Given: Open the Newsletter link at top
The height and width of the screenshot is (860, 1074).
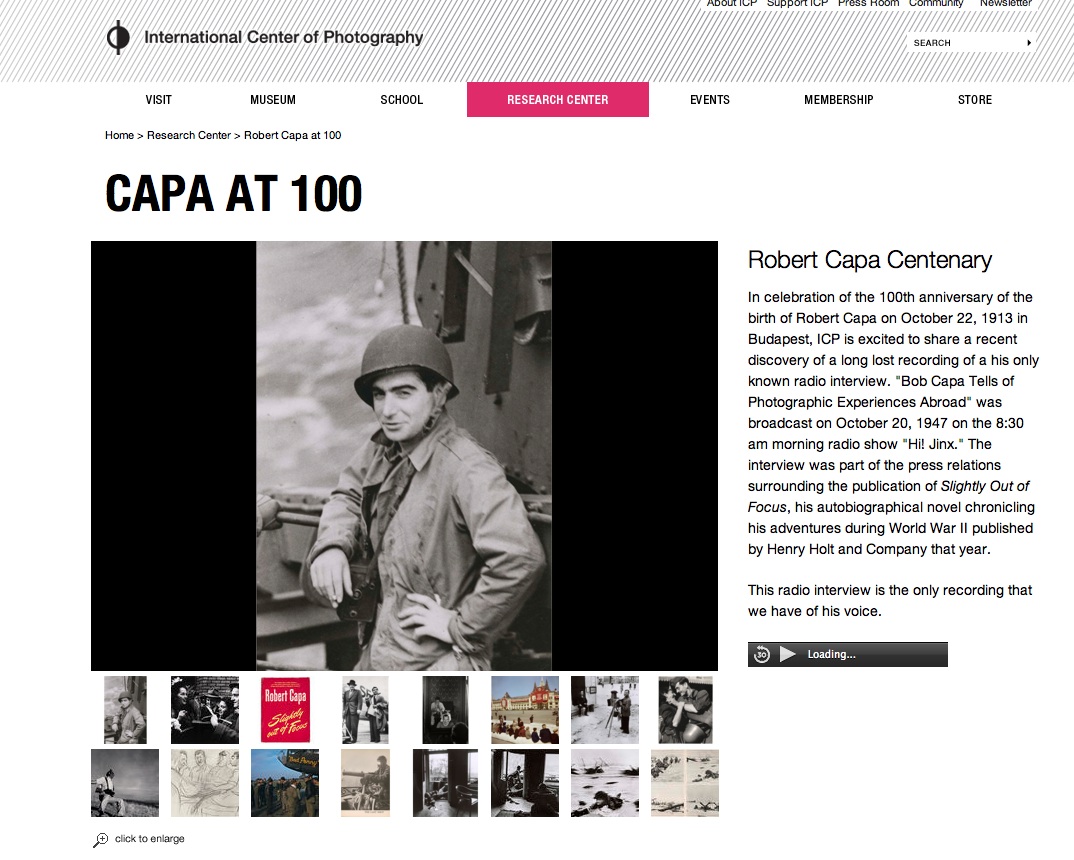Looking at the screenshot, I should click(1005, 4).
